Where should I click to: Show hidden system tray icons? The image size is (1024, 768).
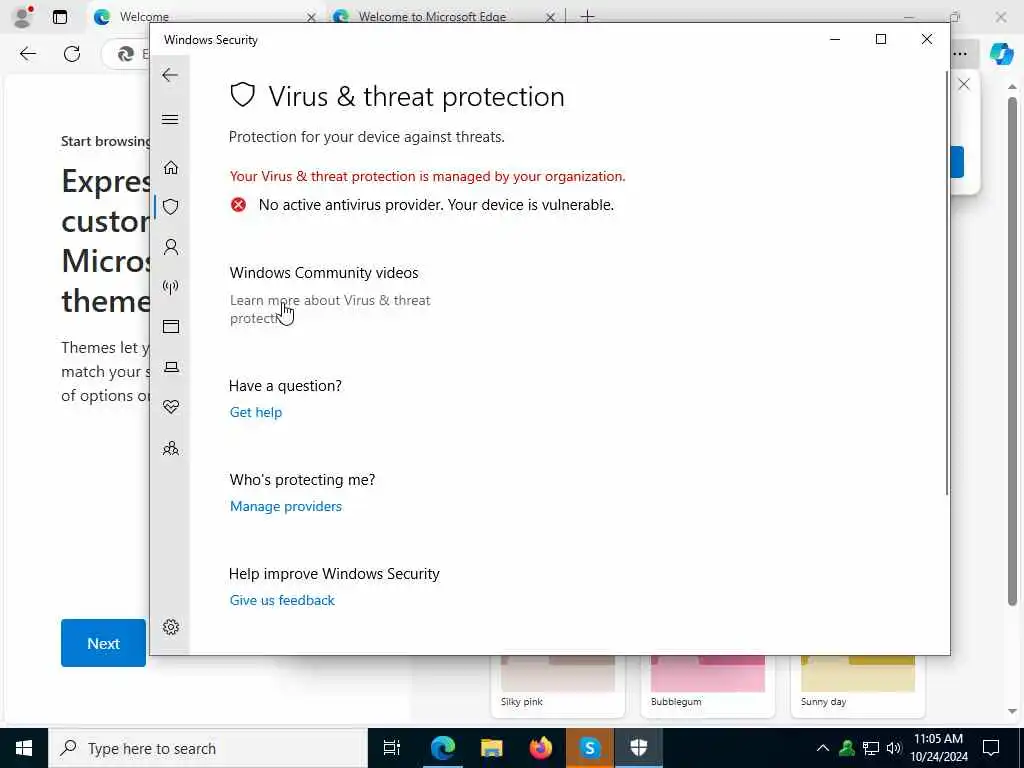click(822, 748)
